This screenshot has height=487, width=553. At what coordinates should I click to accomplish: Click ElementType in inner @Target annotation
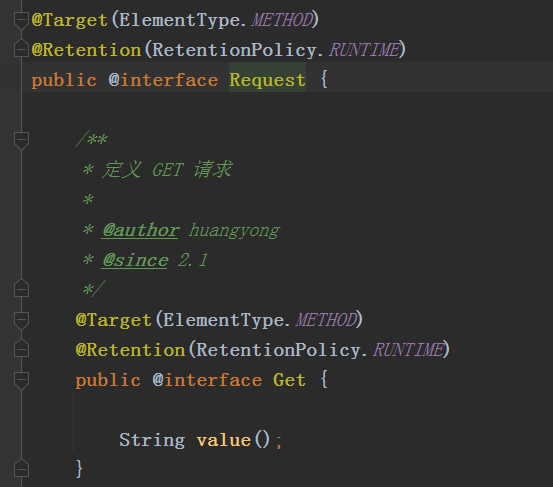pyautogui.click(x=223, y=320)
